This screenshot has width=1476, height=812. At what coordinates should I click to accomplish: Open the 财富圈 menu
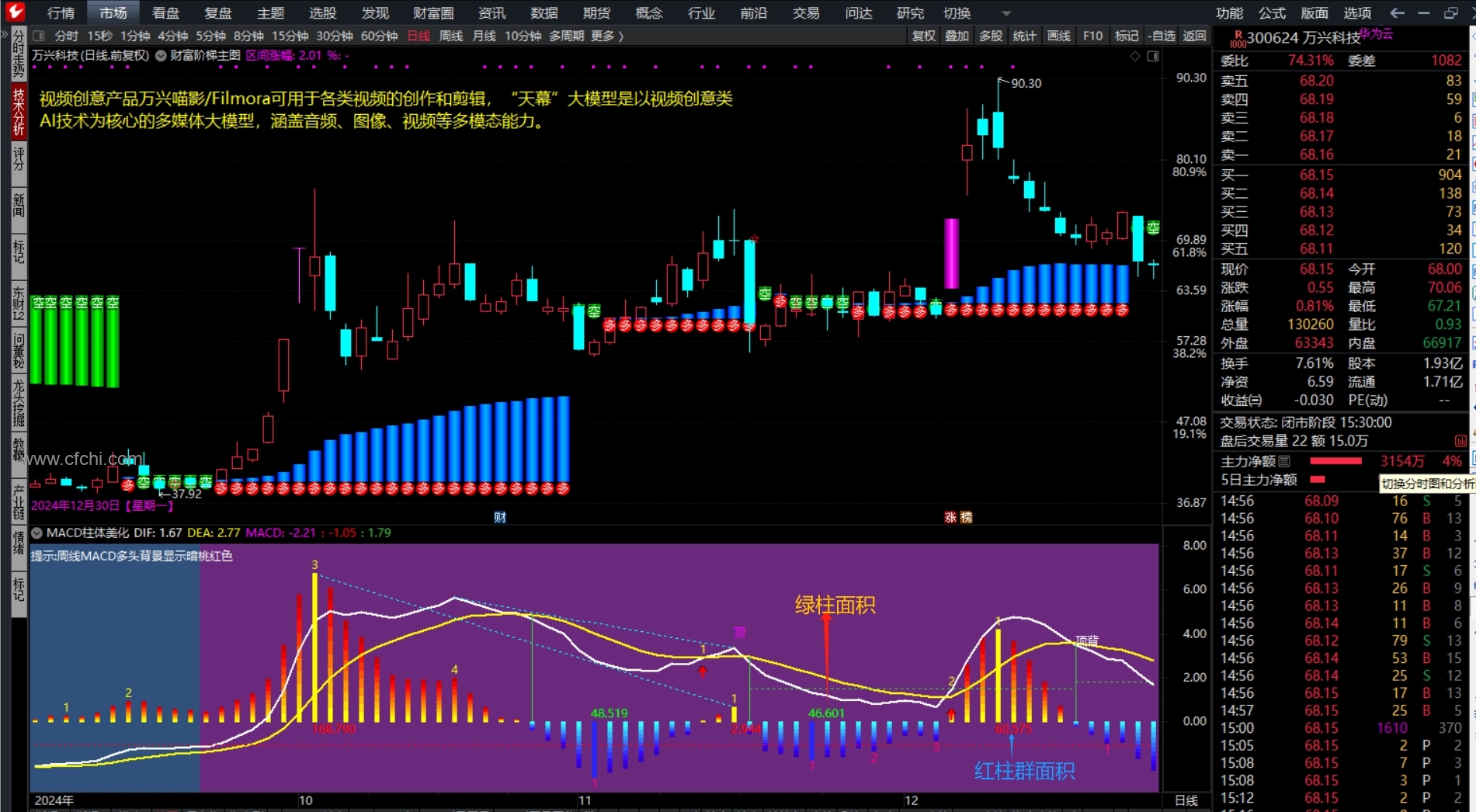[x=433, y=12]
